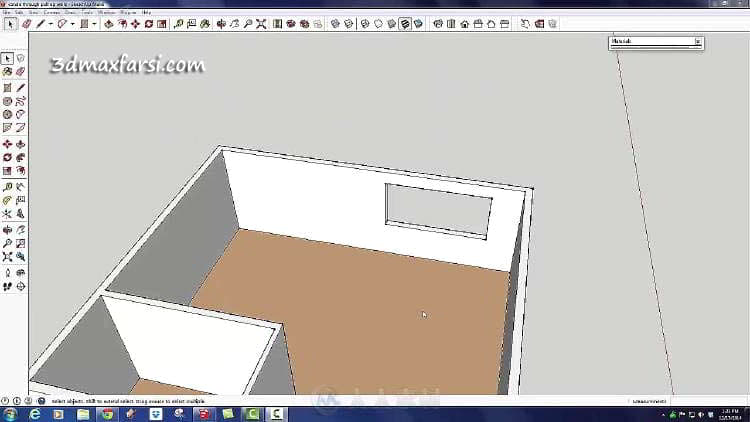Click Zoom Extents in top toolbar
This screenshot has width=750, height=422.
click(261, 23)
